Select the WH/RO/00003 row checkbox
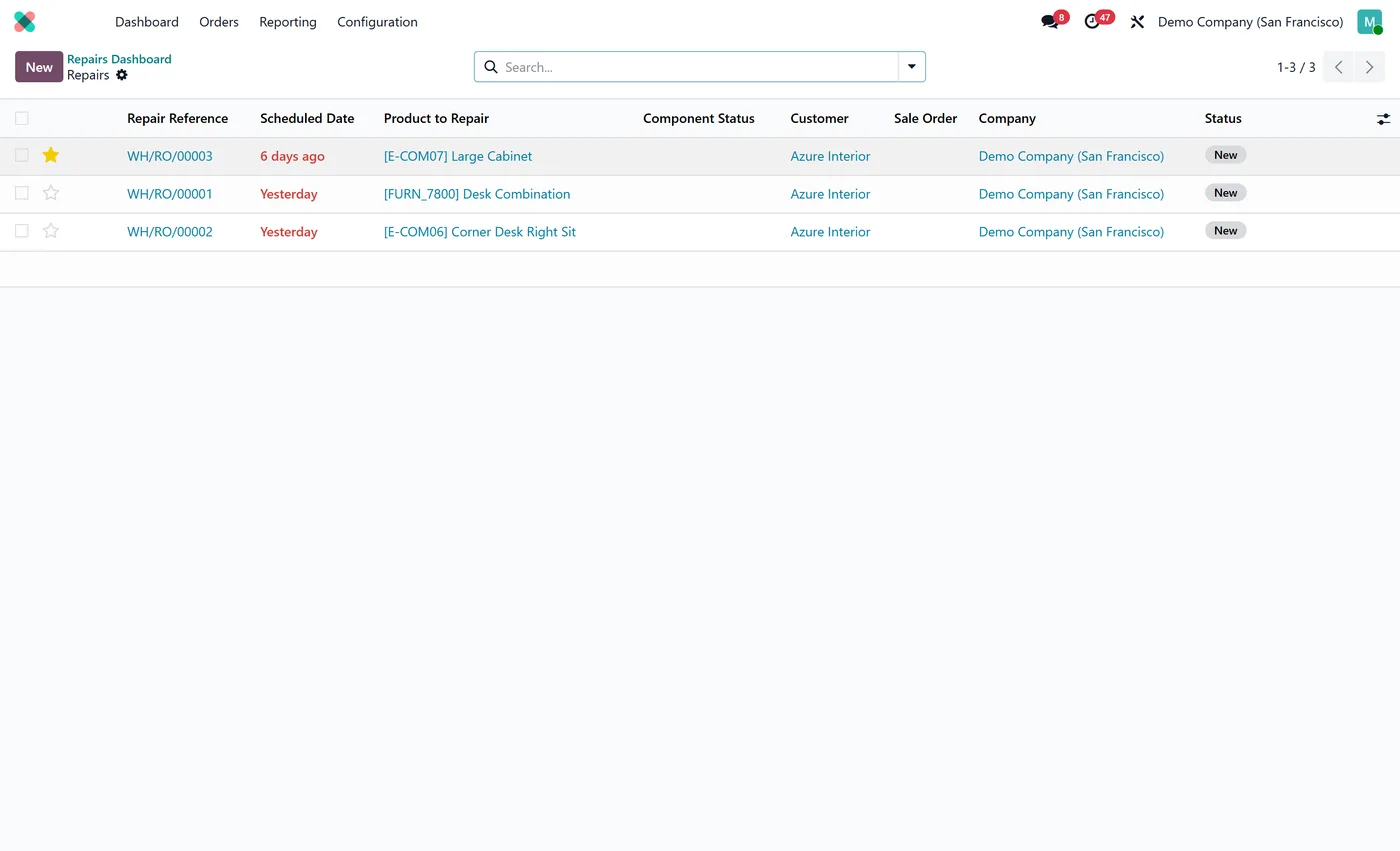Screen dimensions: 1400x851 pyautogui.click(x=21, y=155)
